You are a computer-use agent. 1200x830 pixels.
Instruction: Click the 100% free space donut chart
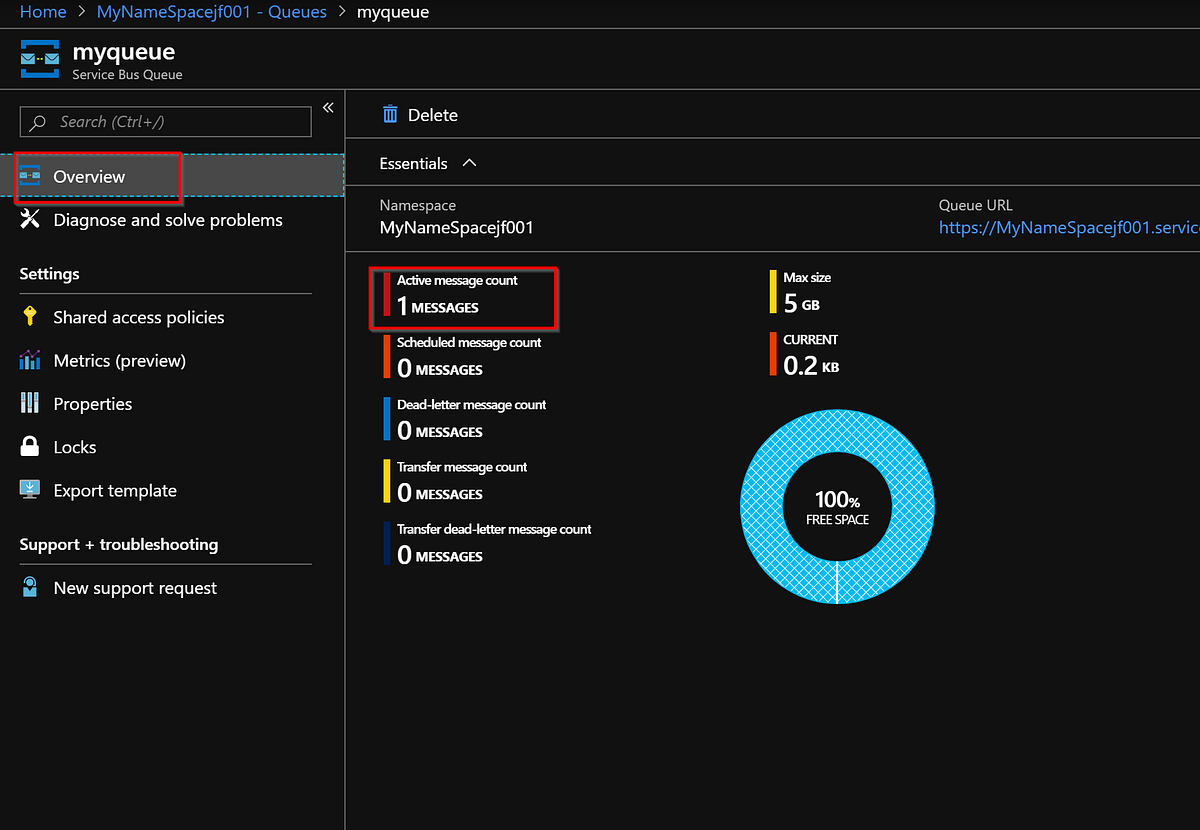(x=838, y=505)
